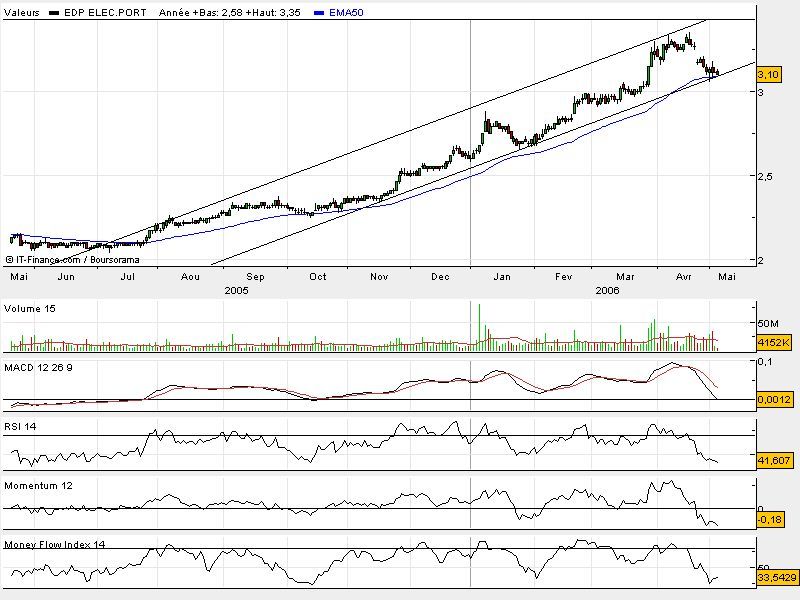Click the "MACD 12 26 9" panel title
Image resolution: width=800 pixels, height=600 pixels.
[38, 367]
